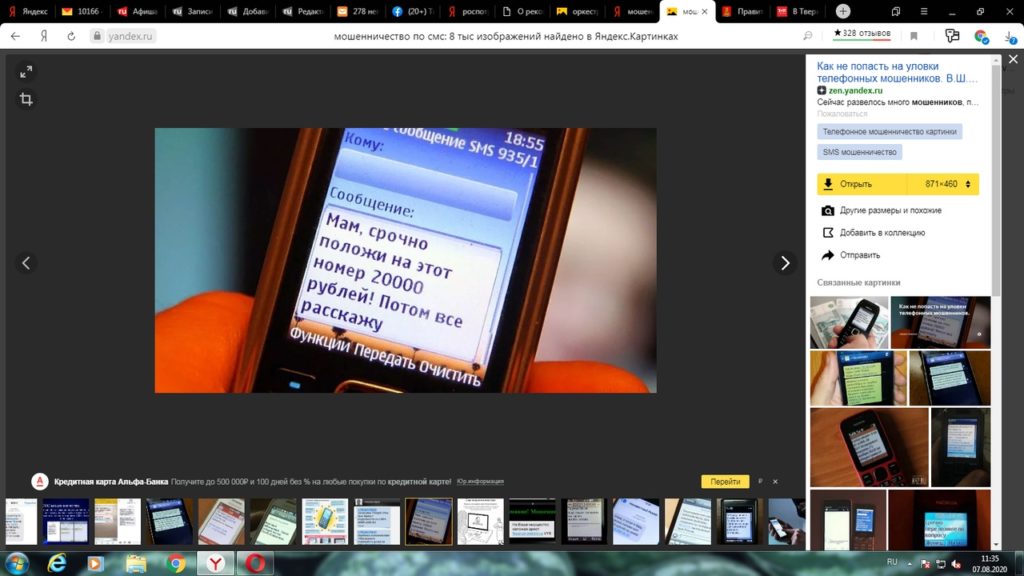Launch Google Chrome from the taskbar

coord(176,563)
